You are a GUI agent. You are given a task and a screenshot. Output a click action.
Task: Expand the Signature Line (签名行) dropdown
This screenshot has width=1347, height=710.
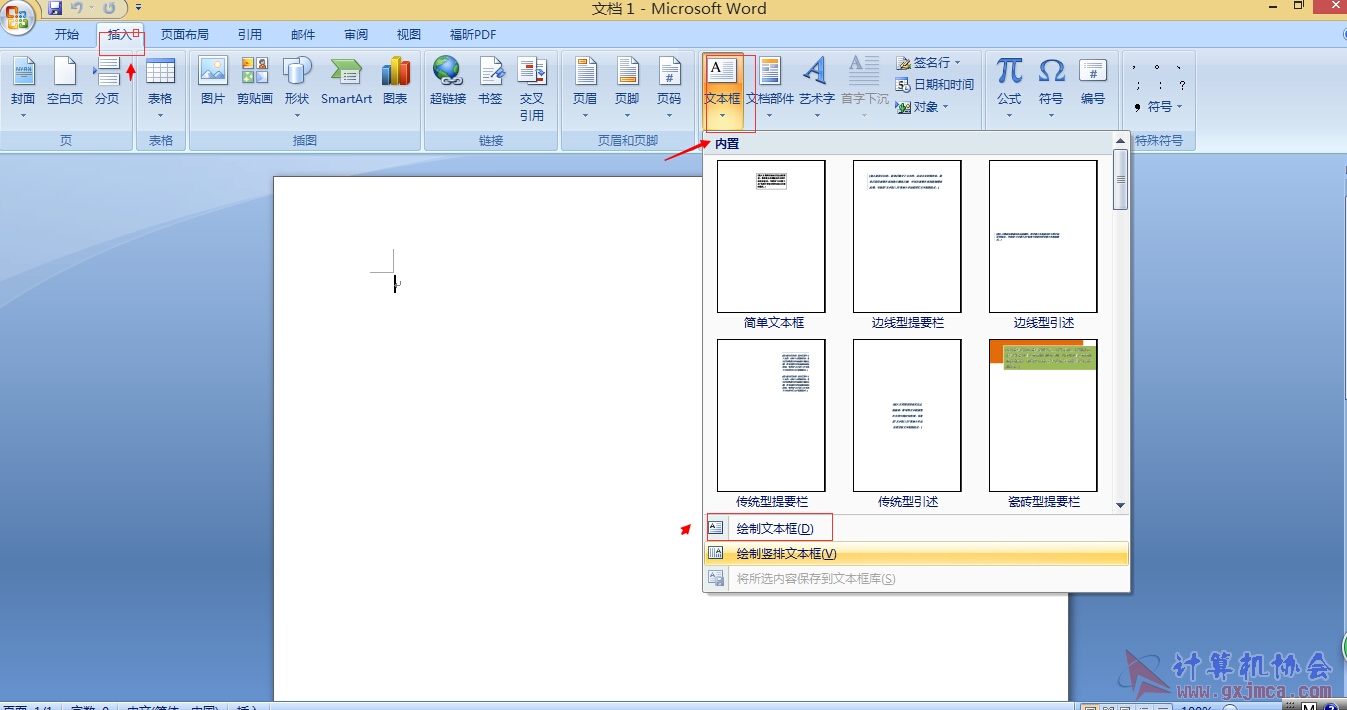pos(957,63)
